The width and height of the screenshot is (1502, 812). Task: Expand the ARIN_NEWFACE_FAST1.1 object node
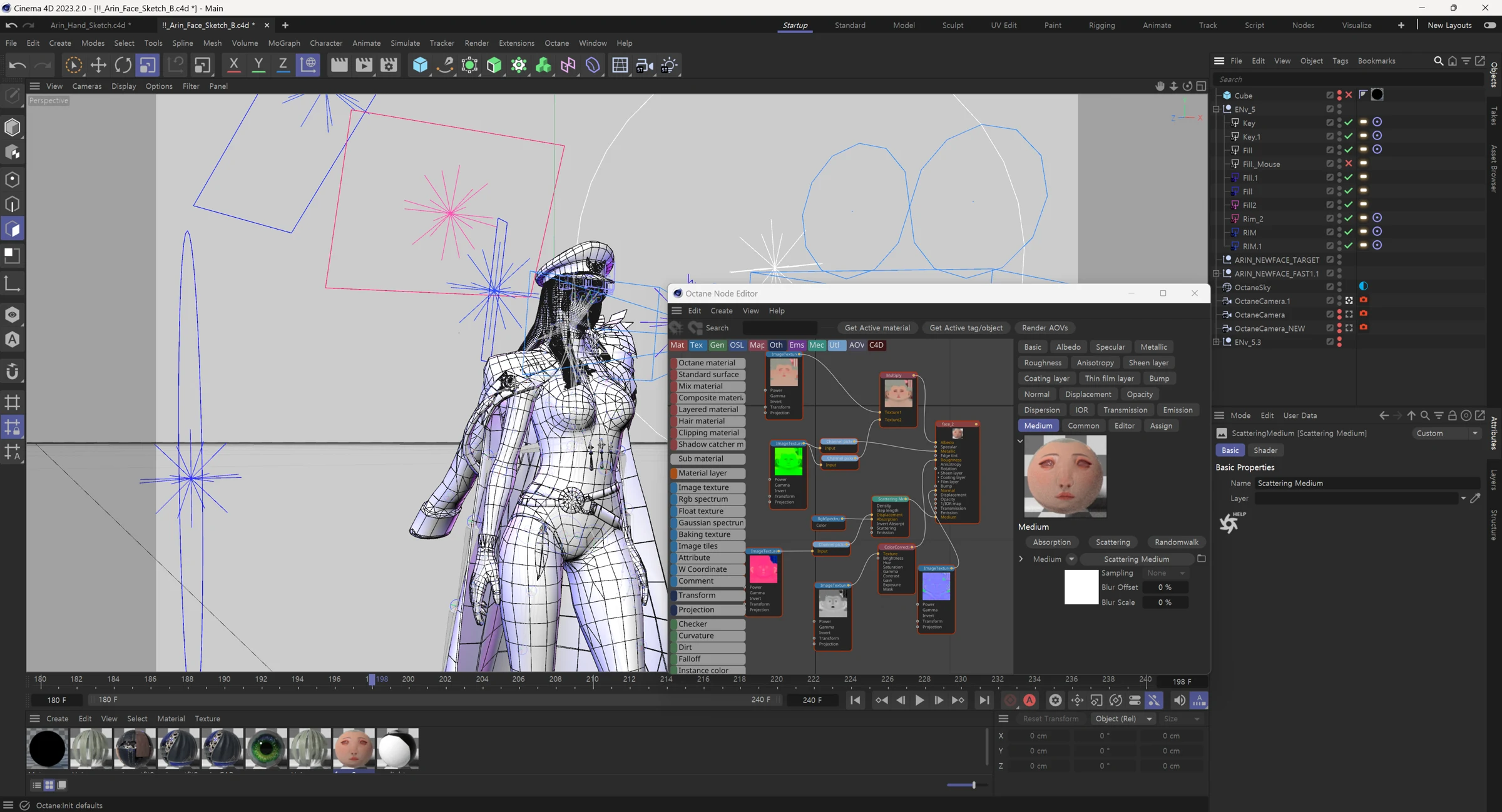[1216, 273]
